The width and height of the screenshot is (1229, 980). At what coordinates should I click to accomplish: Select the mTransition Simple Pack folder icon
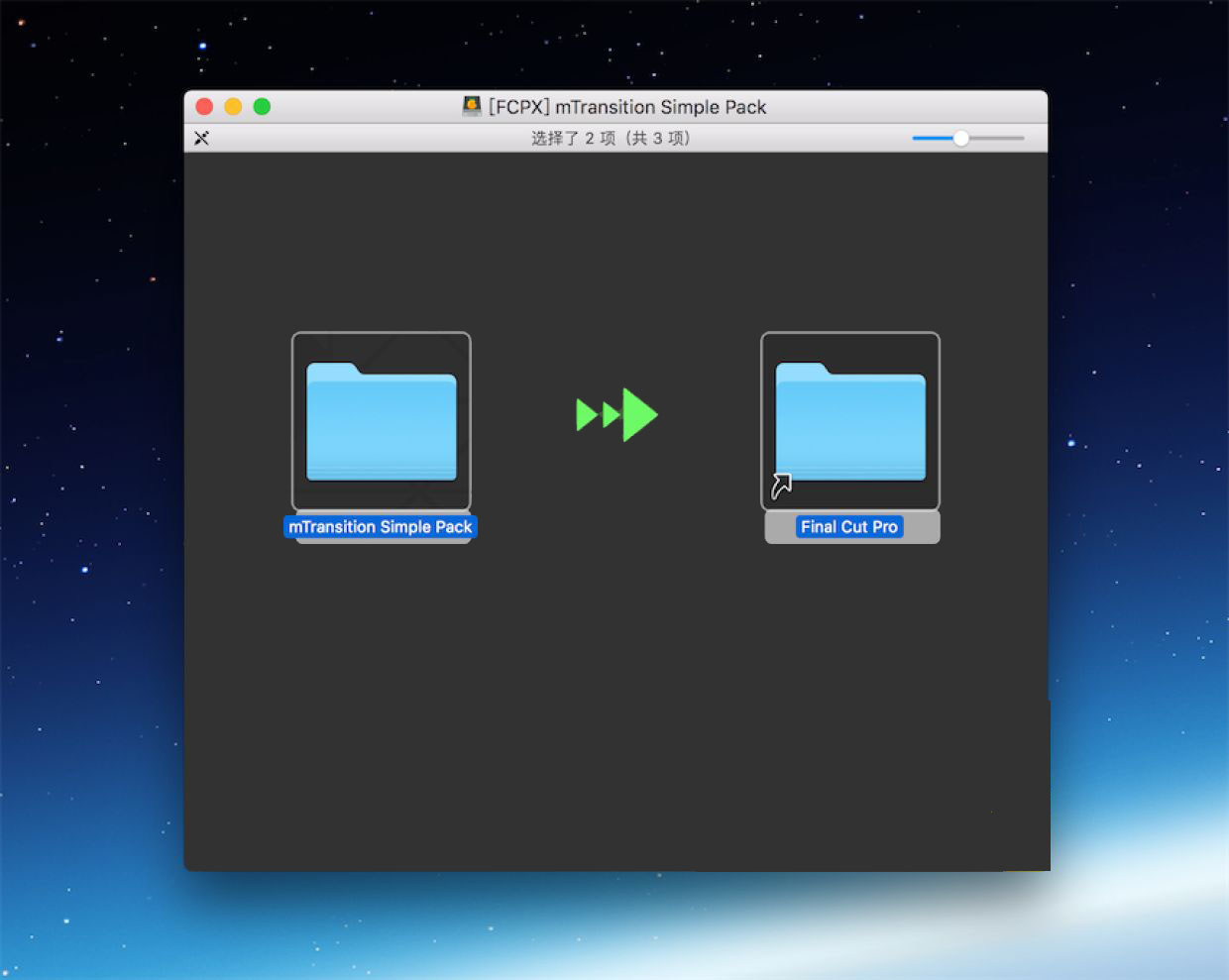tap(381, 421)
